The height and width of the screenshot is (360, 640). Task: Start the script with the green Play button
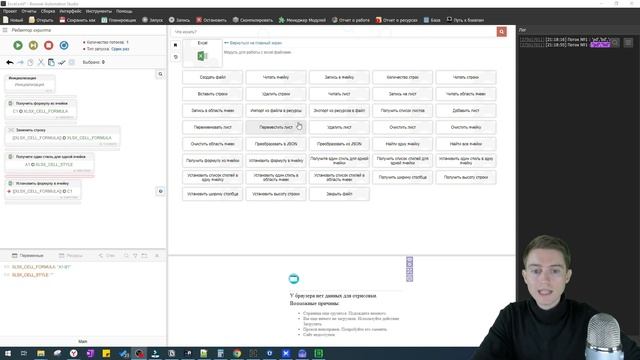18,45
